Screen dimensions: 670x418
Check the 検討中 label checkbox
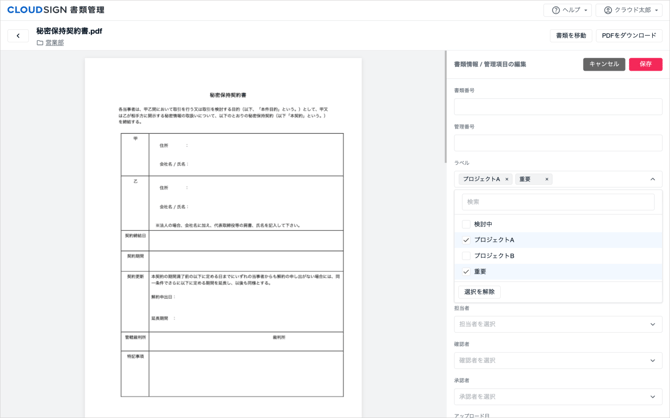(466, 224)
